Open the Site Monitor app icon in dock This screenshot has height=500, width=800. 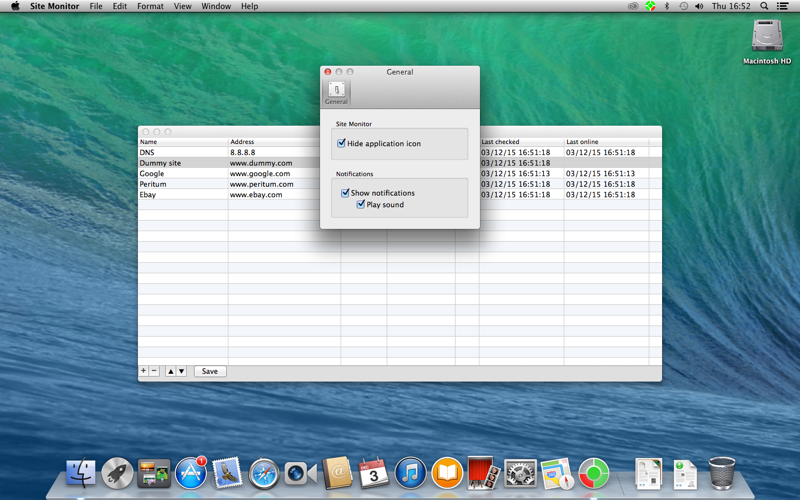click(x=594, y=473)
